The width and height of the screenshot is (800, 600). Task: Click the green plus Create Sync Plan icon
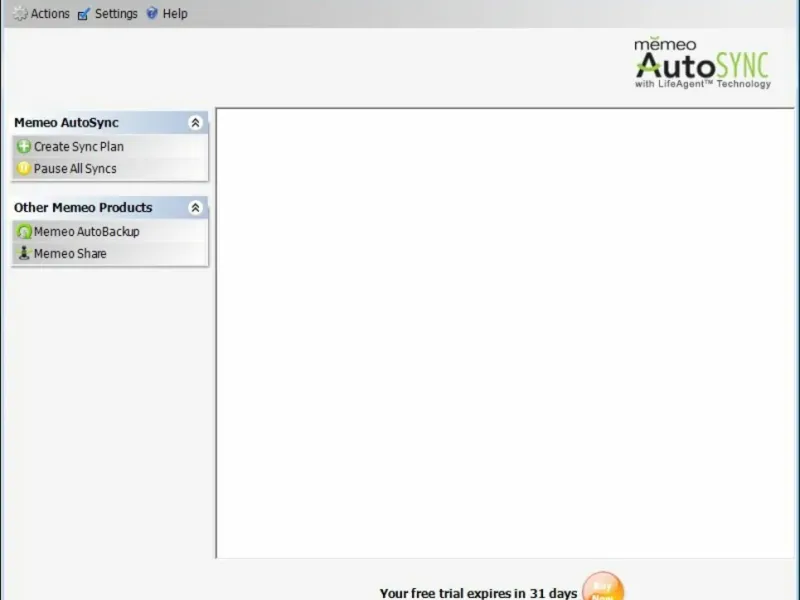coord(23,146)
